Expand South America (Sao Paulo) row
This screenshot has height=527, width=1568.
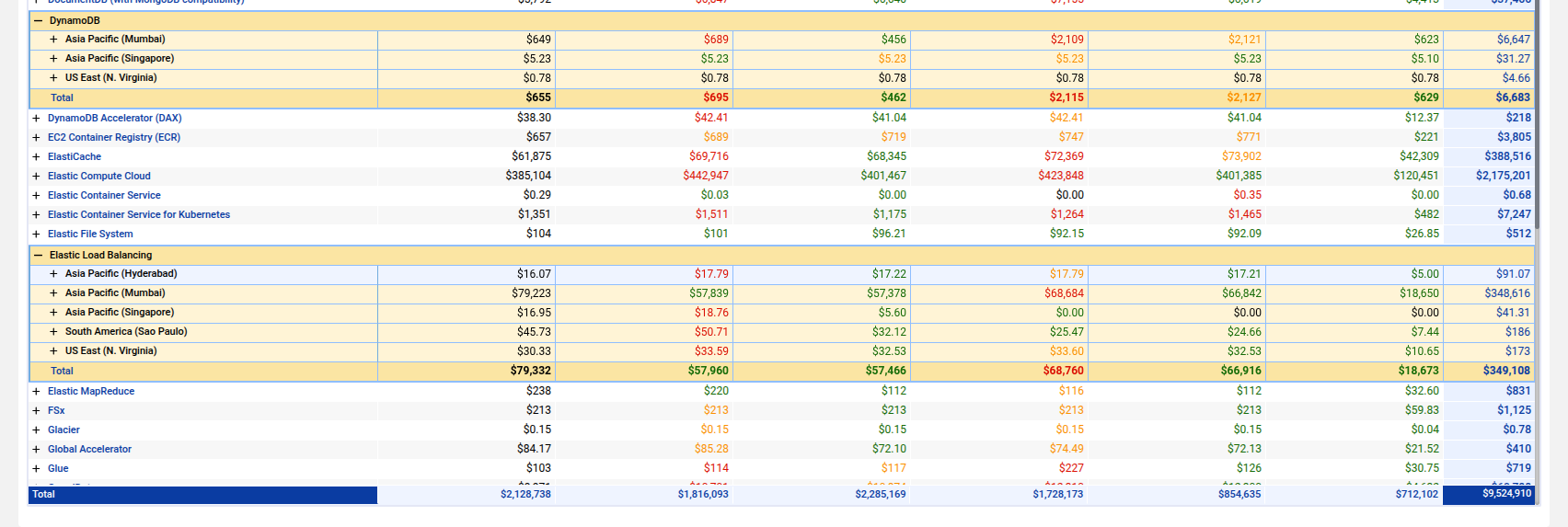click(53, 332)
